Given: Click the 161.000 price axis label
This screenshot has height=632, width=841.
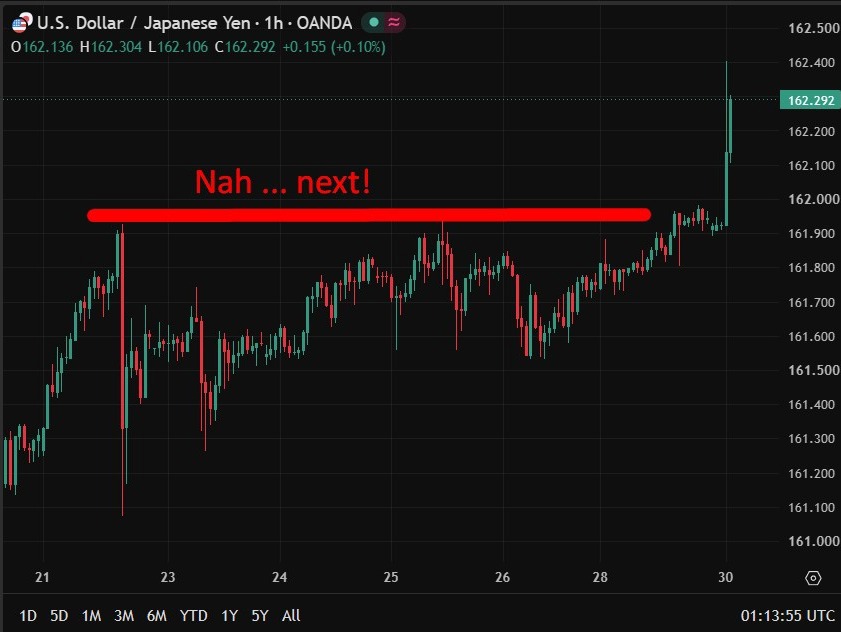Looking at the screenshot, I should click(814, 541).
